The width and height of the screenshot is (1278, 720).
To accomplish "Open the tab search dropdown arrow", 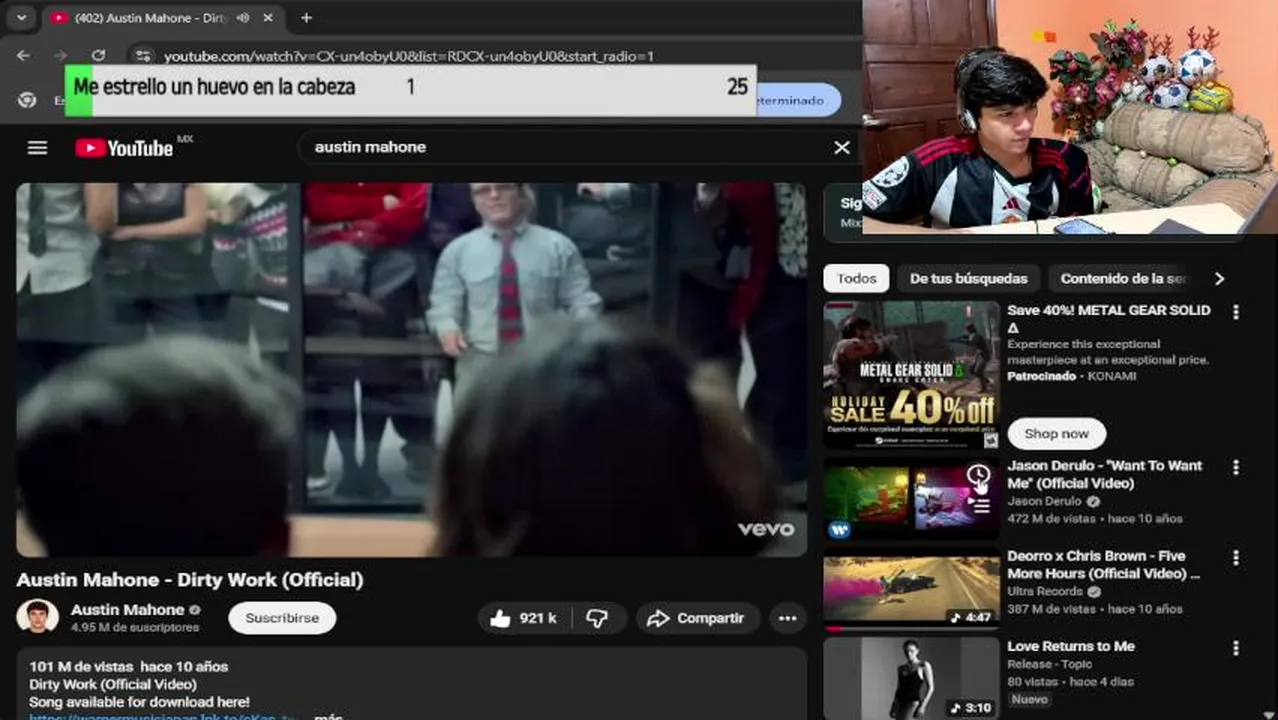I will [21, 18].
